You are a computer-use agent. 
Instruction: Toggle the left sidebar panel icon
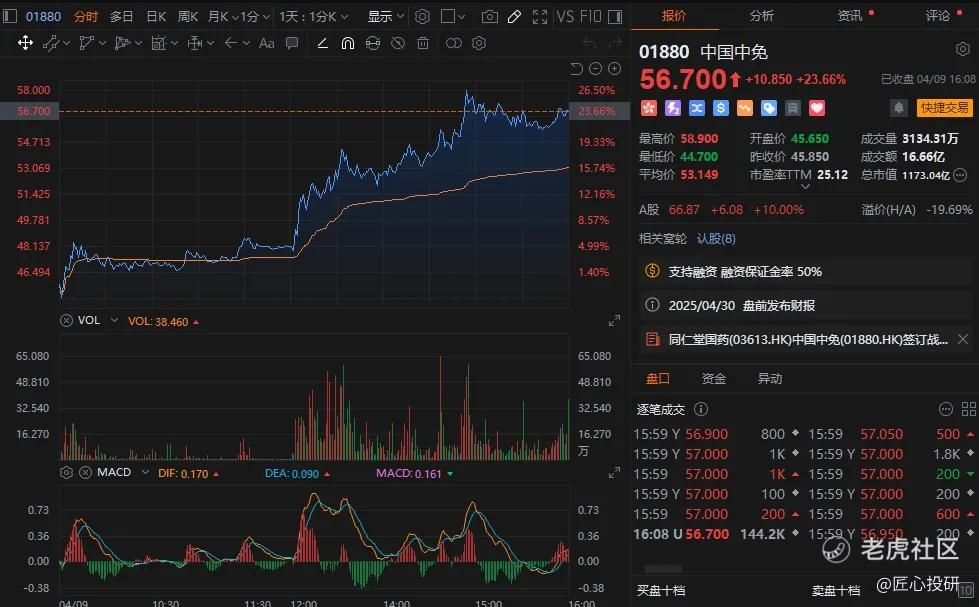point(9,16)
